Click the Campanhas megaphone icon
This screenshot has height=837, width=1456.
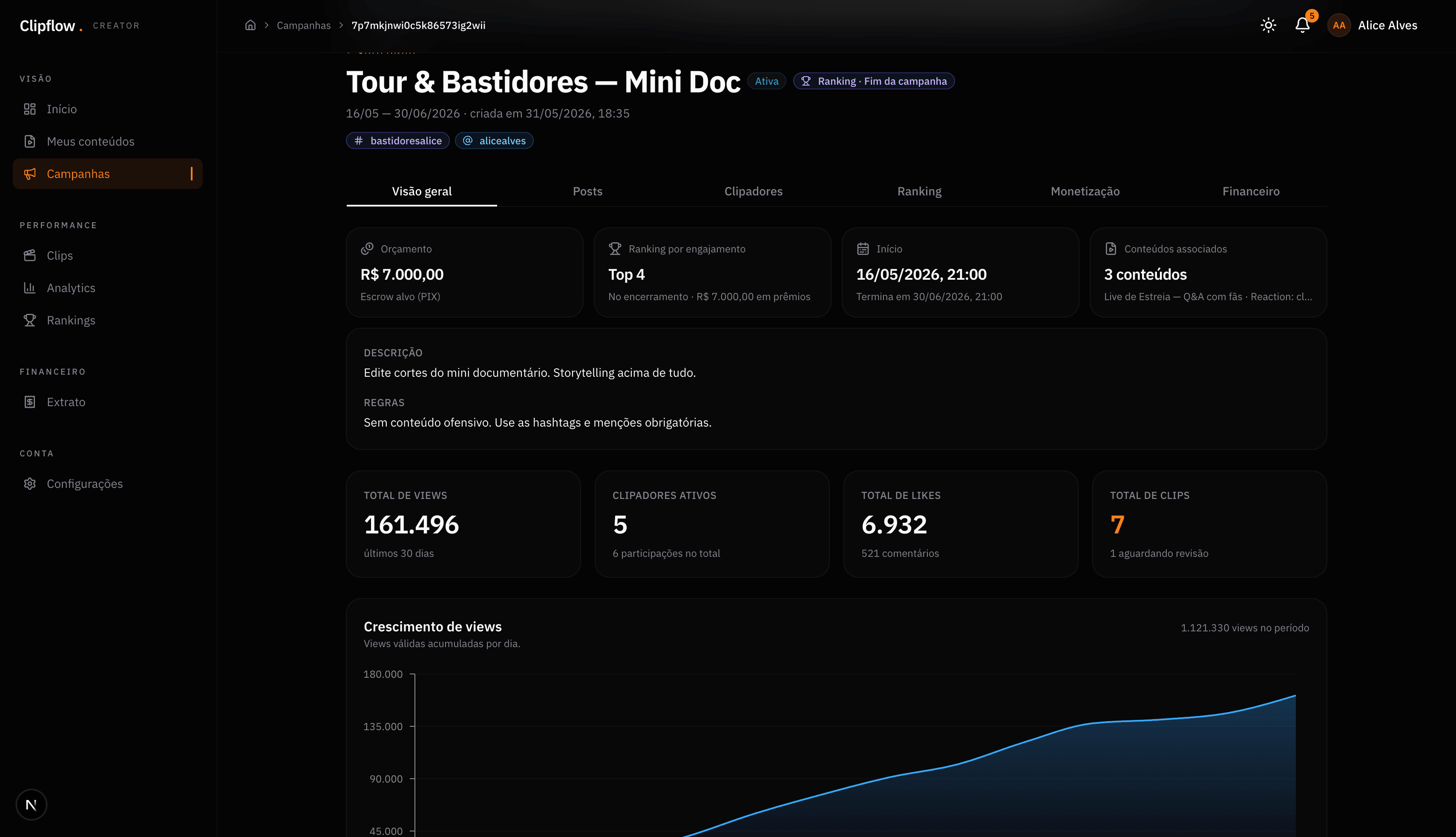[x=30, y=174]
